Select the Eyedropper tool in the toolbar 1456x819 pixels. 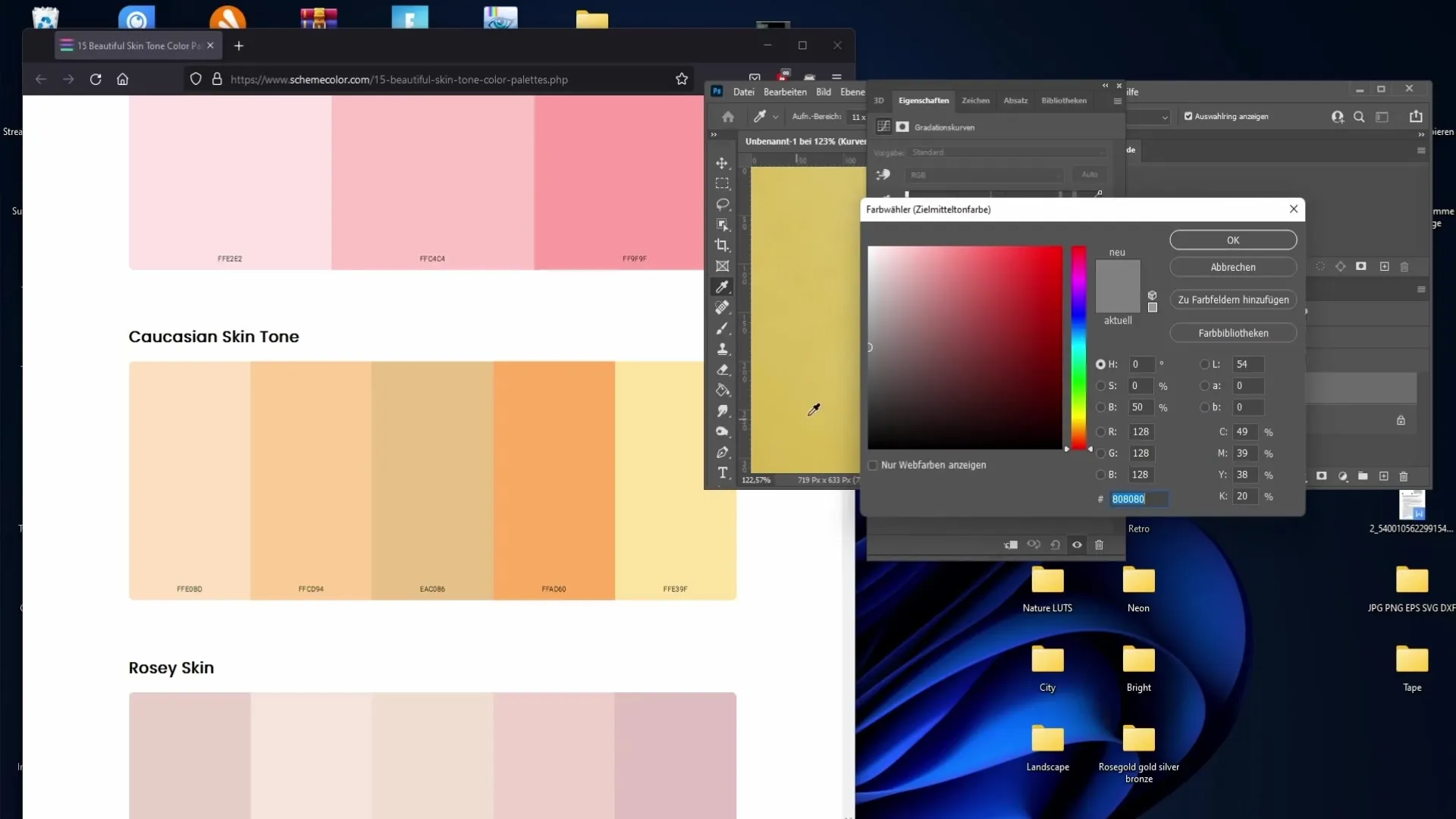722,287
